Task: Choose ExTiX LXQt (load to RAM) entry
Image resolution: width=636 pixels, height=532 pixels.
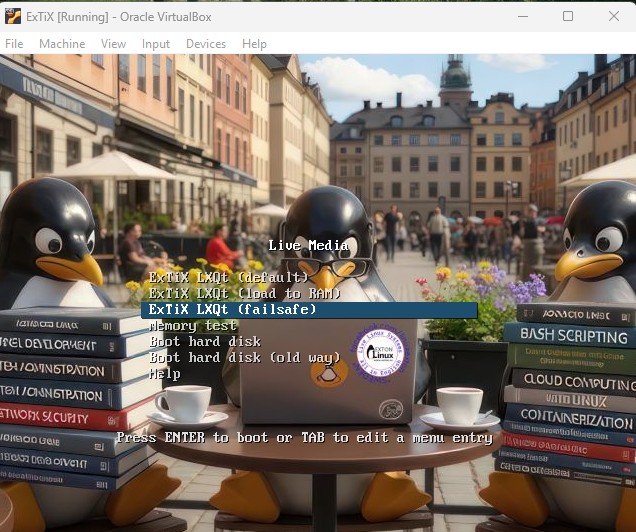Action: [x=245, y=293]
